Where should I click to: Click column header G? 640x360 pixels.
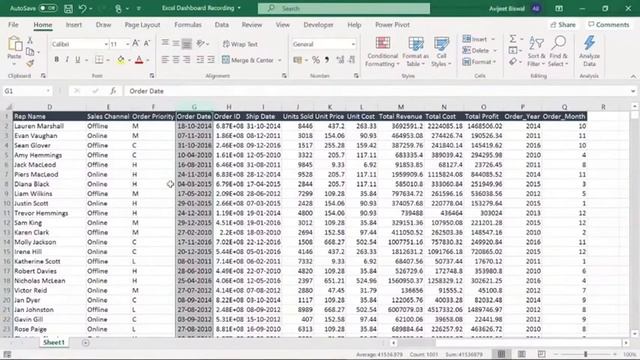(x=194, y=107)
